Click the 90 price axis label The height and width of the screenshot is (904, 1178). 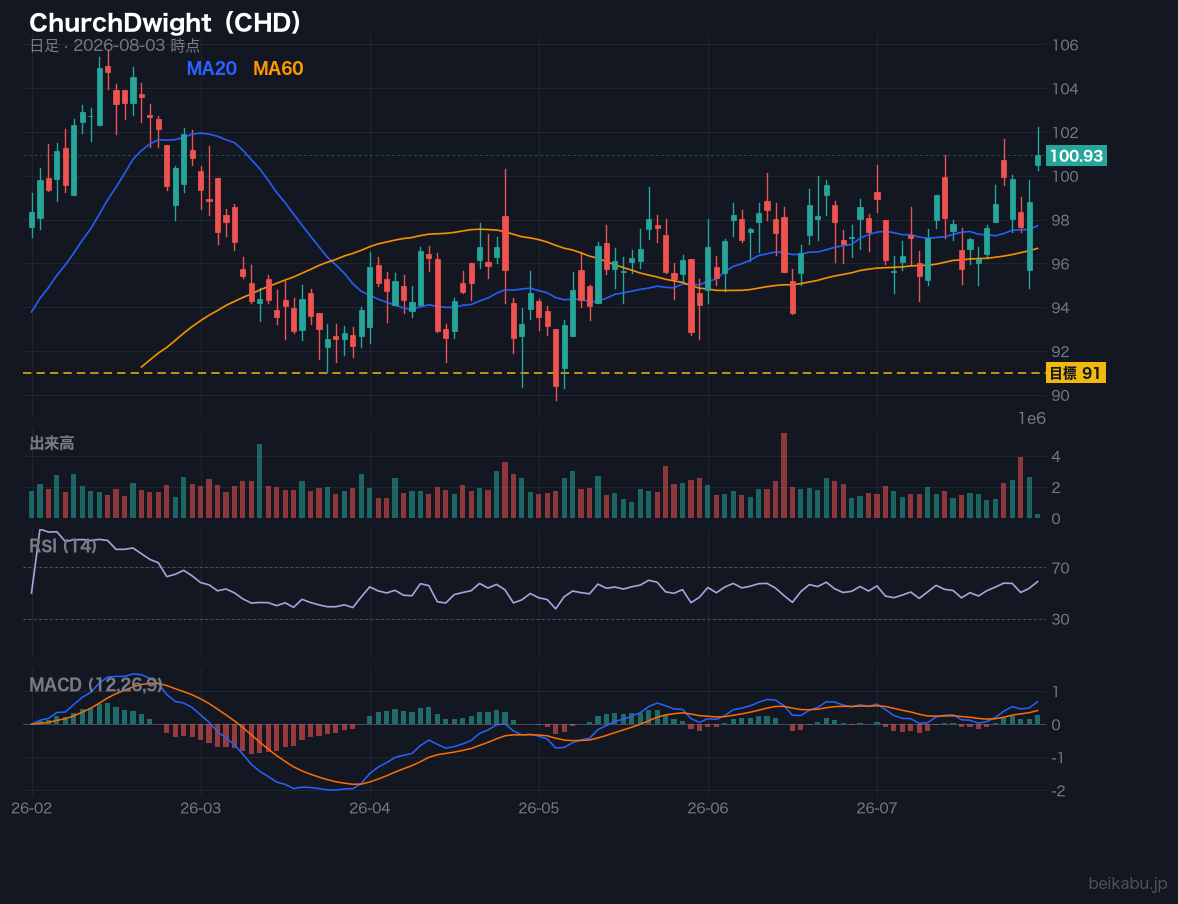[1060, 395]
